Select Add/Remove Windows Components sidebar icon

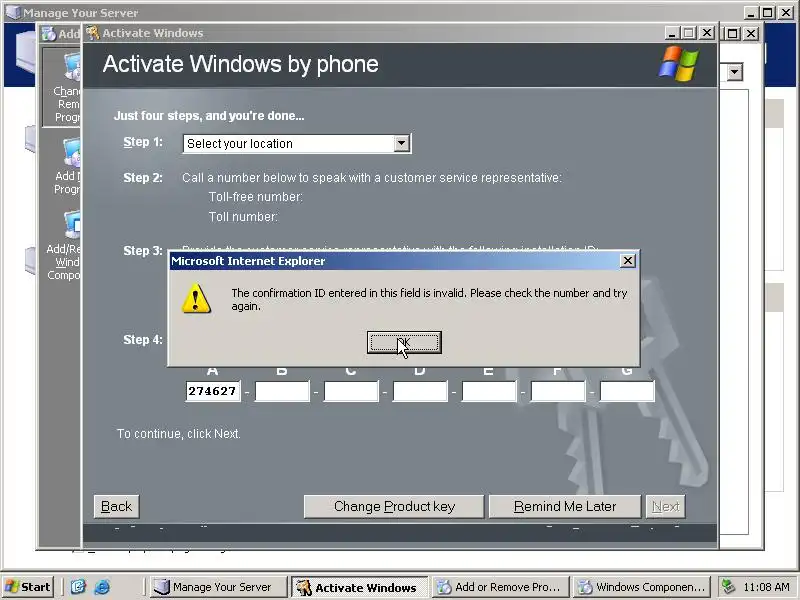point(64,245)
